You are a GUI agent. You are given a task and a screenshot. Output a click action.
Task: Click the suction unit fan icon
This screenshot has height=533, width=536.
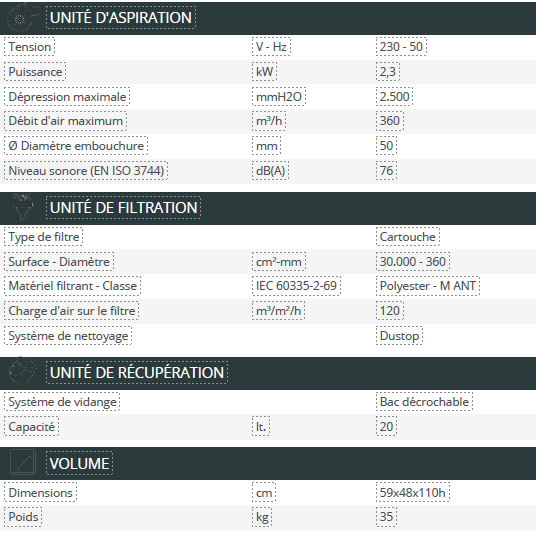tap(22, 18)
